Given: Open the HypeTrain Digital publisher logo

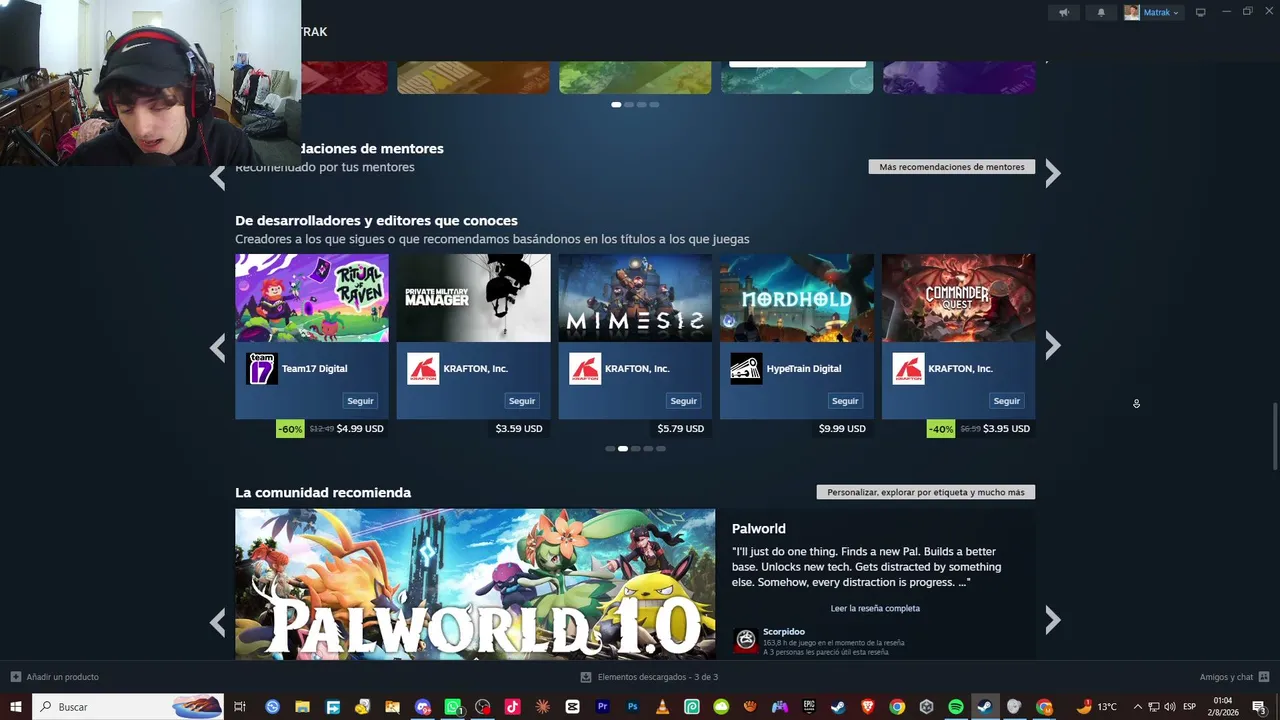Looking at the screenshot, I should point(746,368).
